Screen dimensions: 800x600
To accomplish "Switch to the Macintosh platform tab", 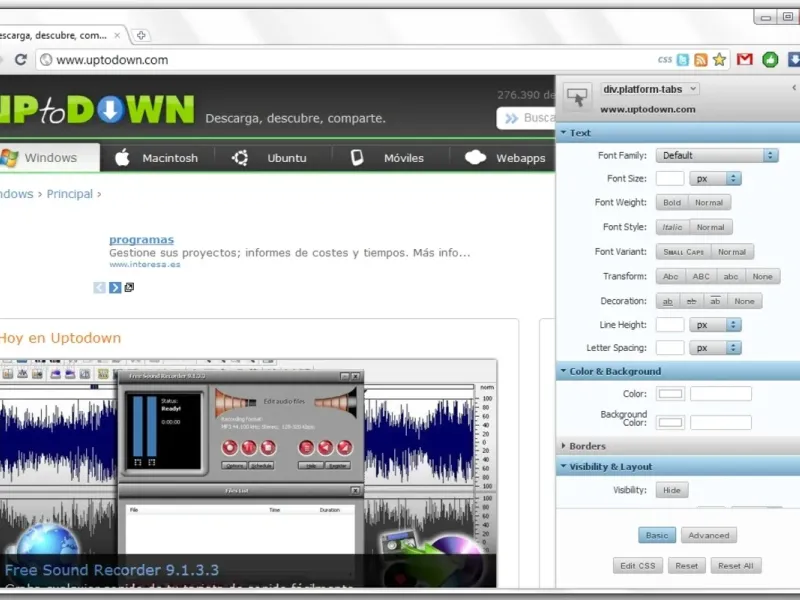I will (157, 158).
